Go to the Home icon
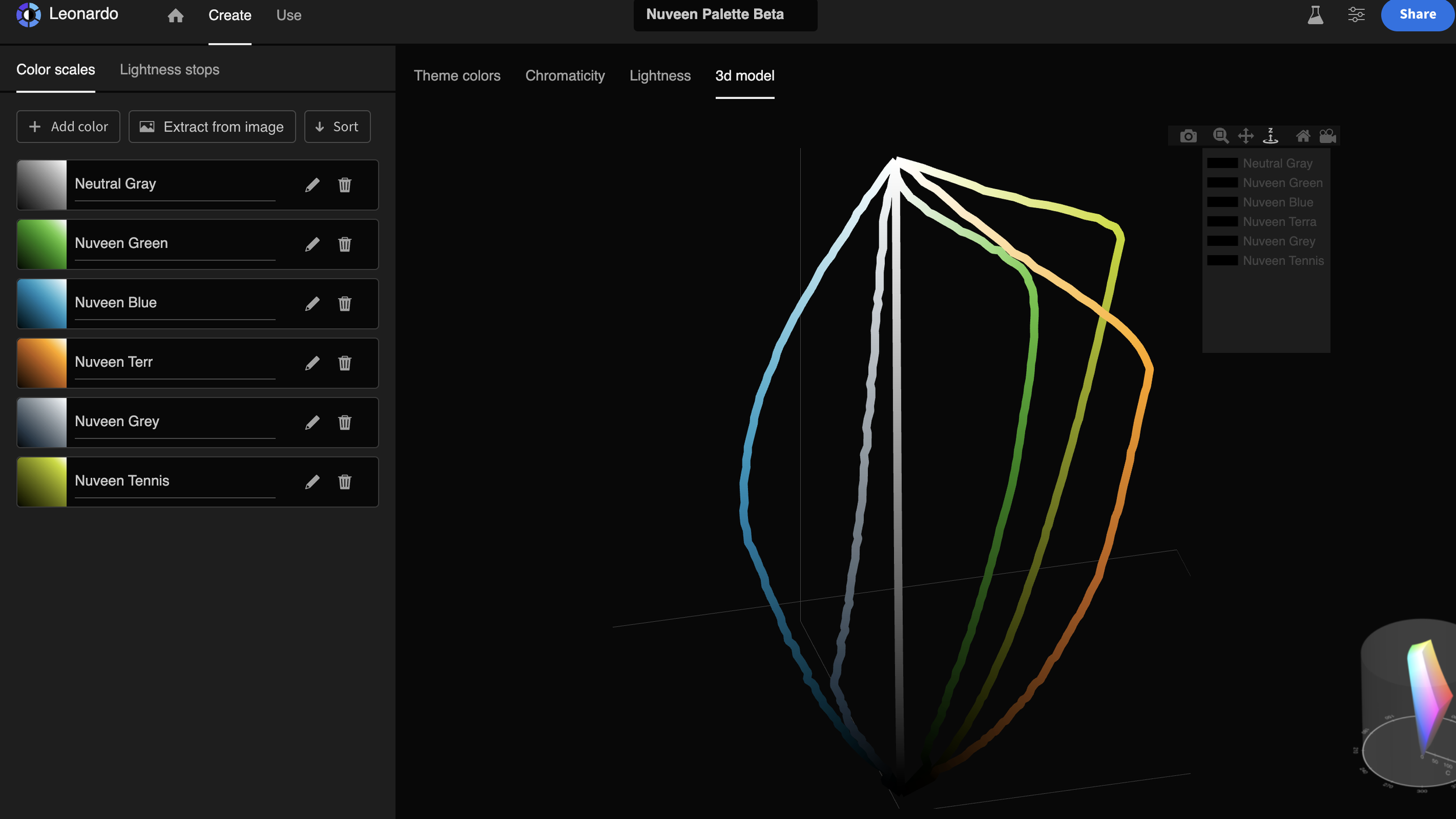This screenshot has height=819, width=1456. [175, 15]
